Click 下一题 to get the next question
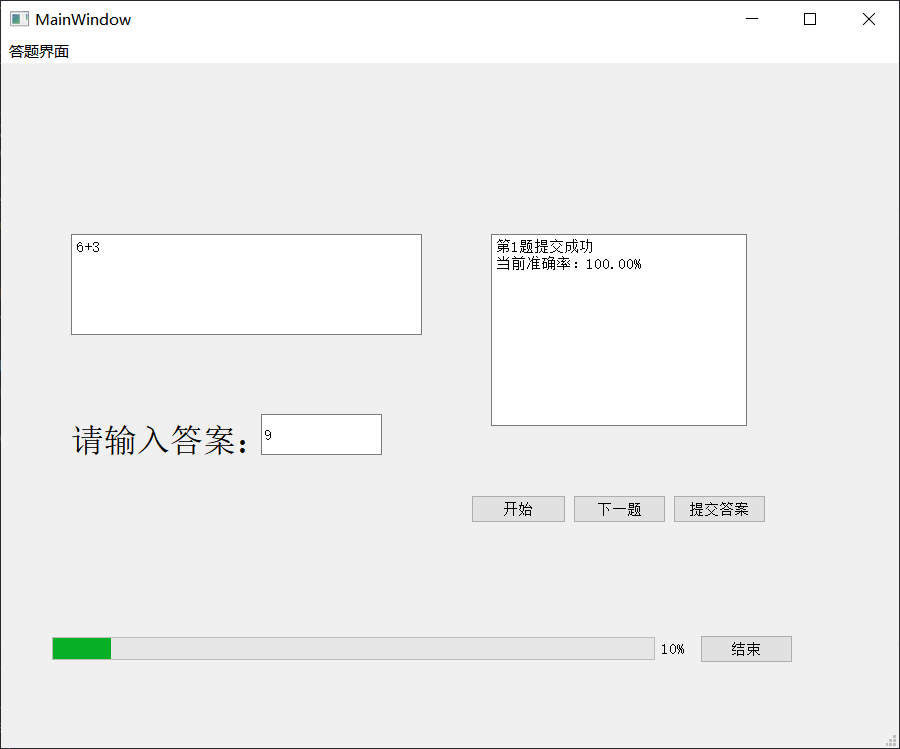Viewport: 900px width, 749px height. (618, 509)
